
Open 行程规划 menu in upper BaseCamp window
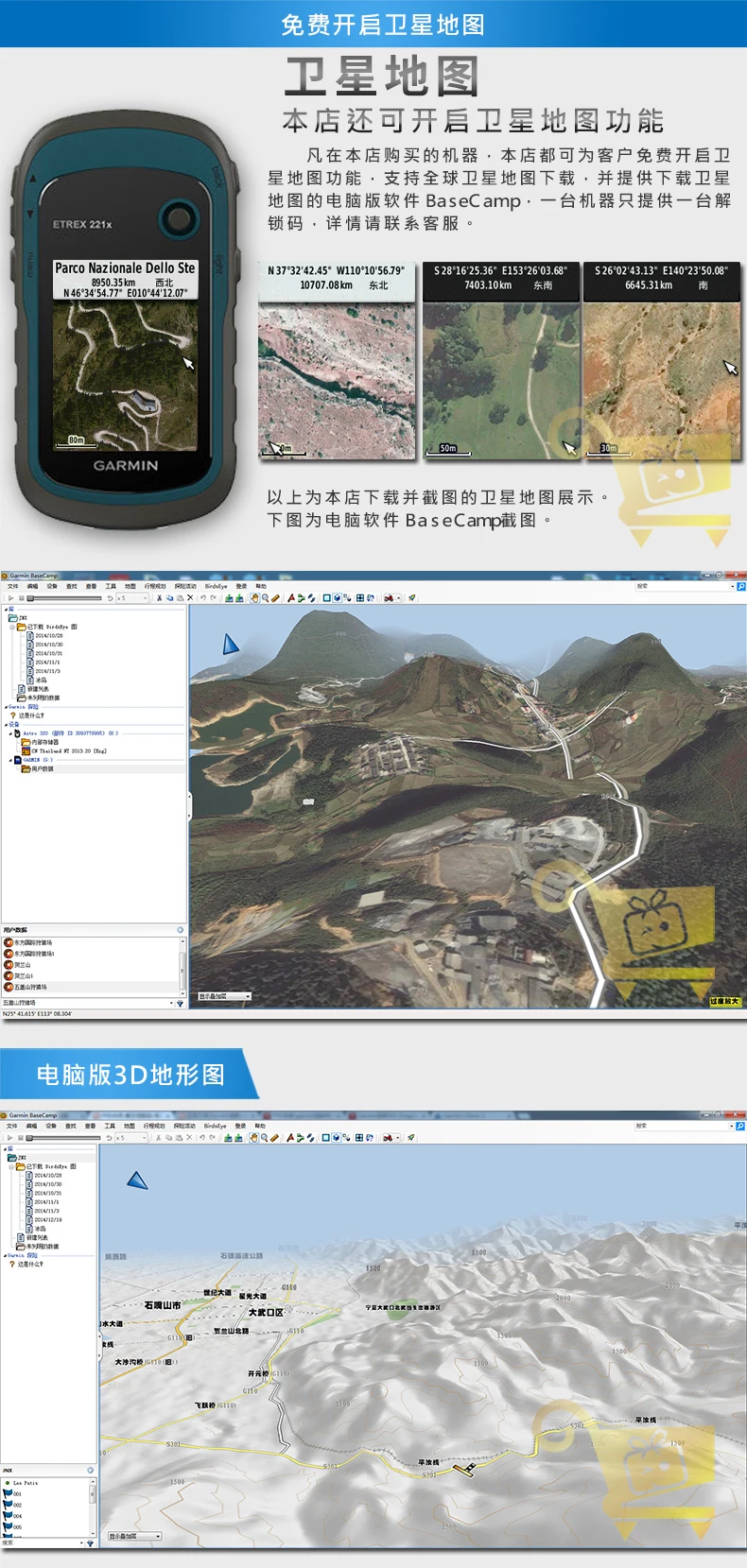point(154,586)
